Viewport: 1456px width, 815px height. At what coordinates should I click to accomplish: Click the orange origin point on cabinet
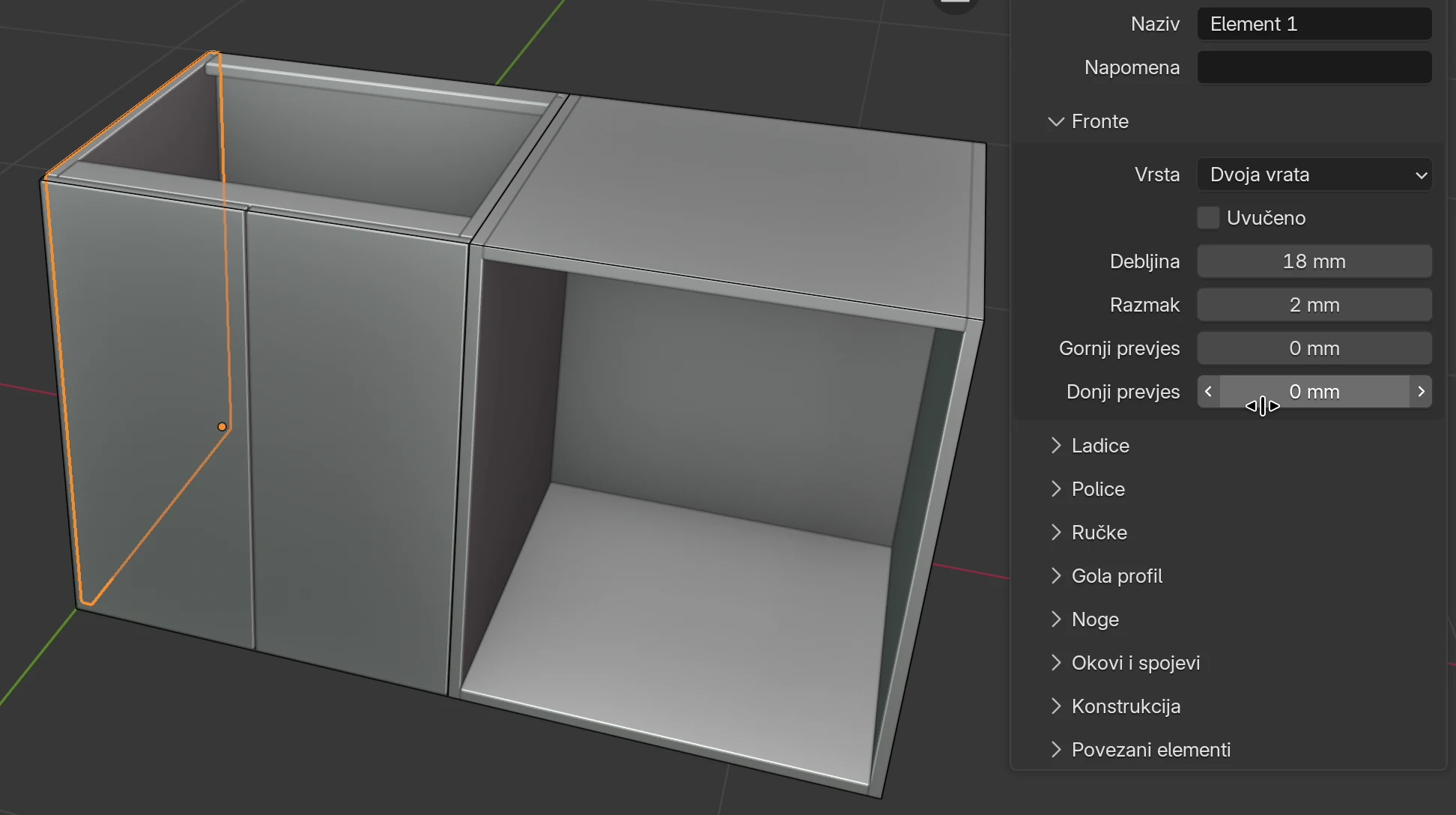[222, 427]
